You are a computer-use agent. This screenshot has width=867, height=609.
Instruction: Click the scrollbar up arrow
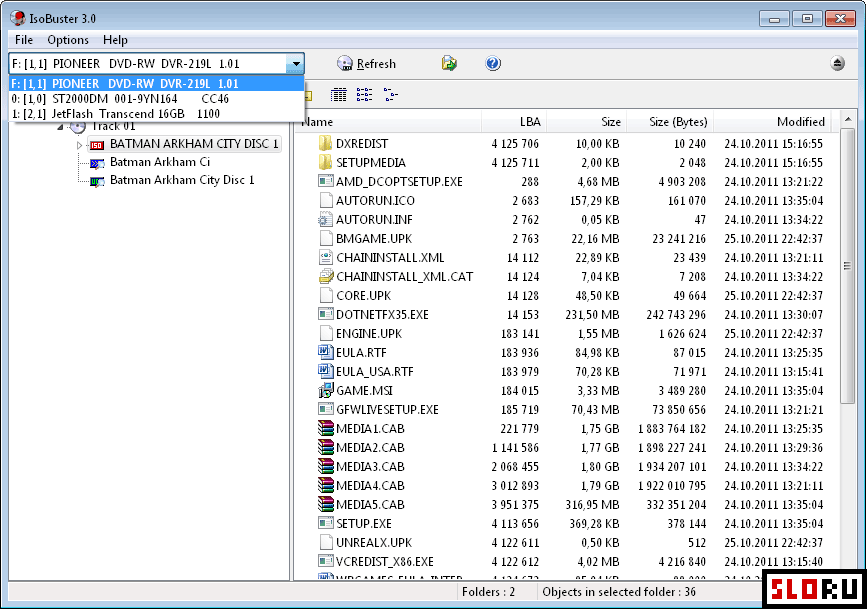[847, 119]
